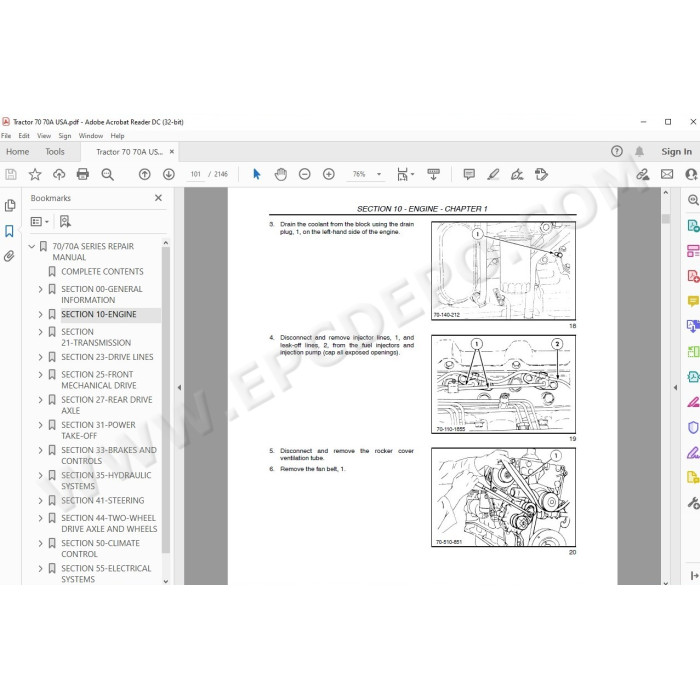Zoom out with minus button

point(304,174)
